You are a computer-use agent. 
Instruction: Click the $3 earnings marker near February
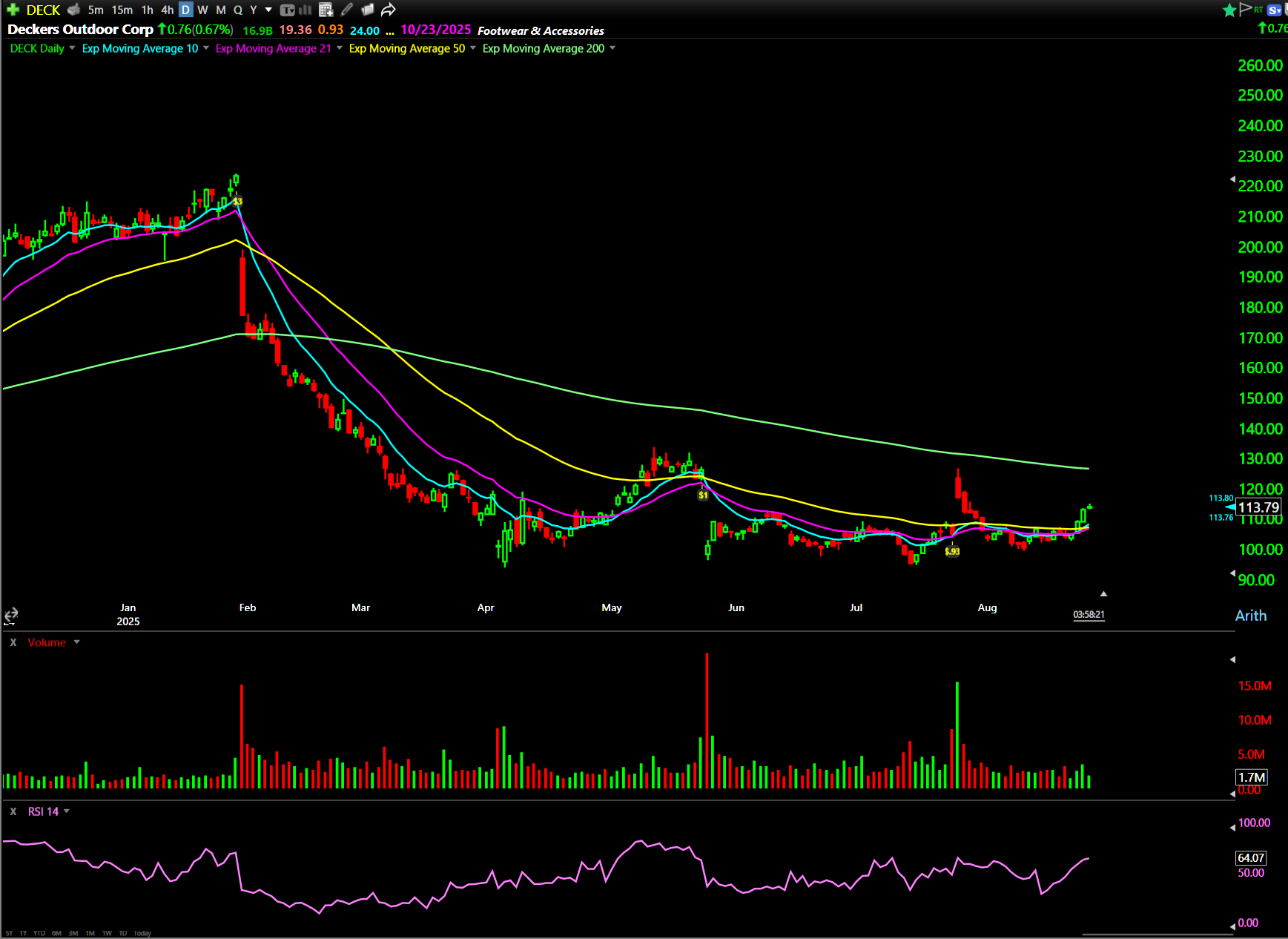click(x=237, y=201)
